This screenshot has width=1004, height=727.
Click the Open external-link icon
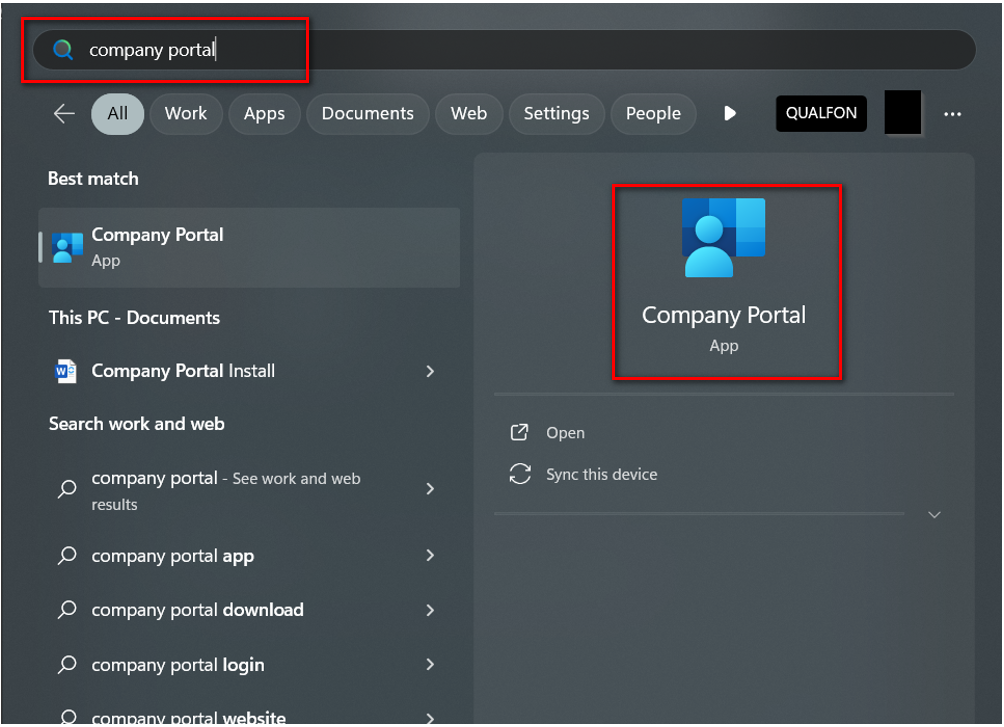pos(519,432)
